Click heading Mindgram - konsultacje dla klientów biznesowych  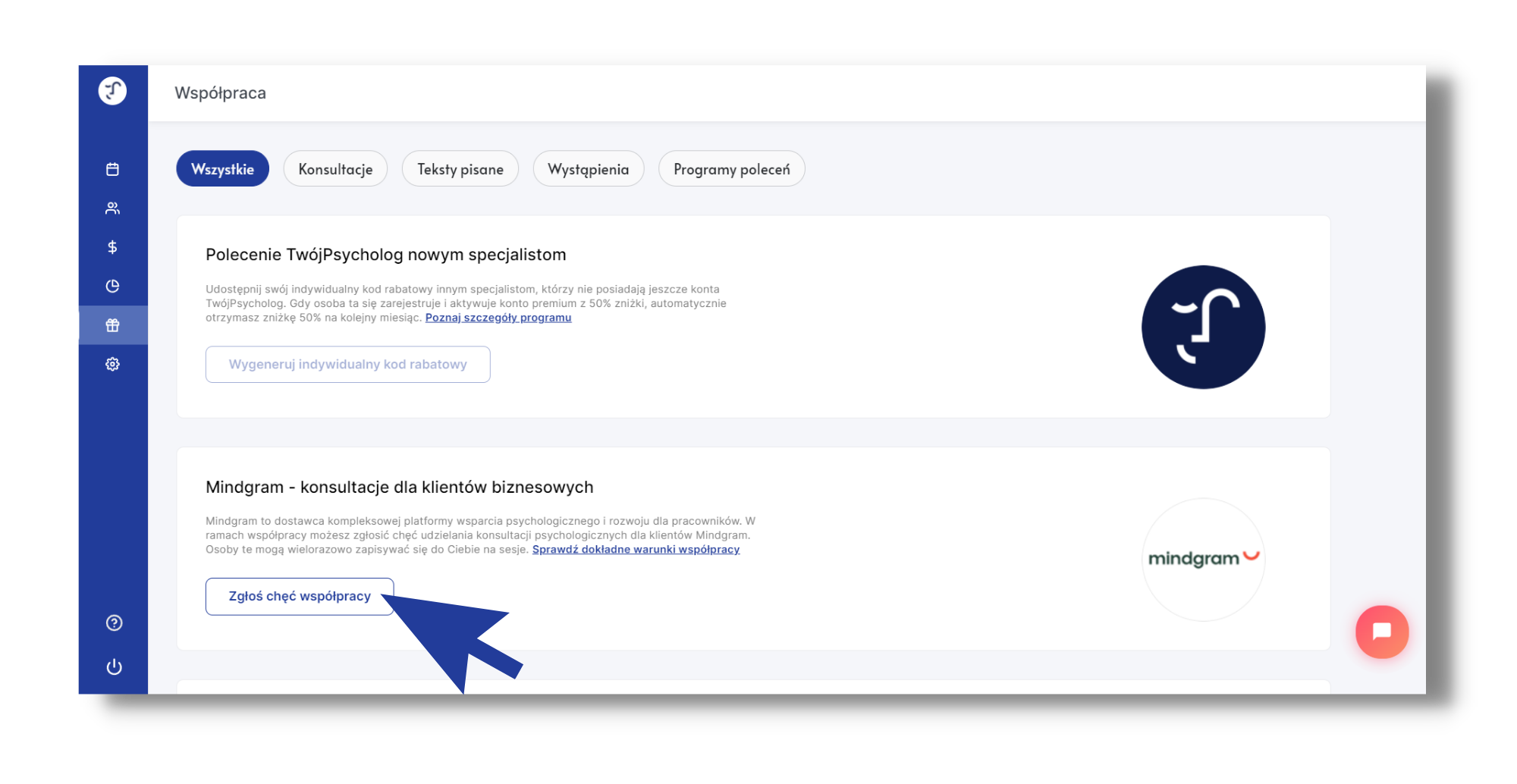click(x=400, y=488)
